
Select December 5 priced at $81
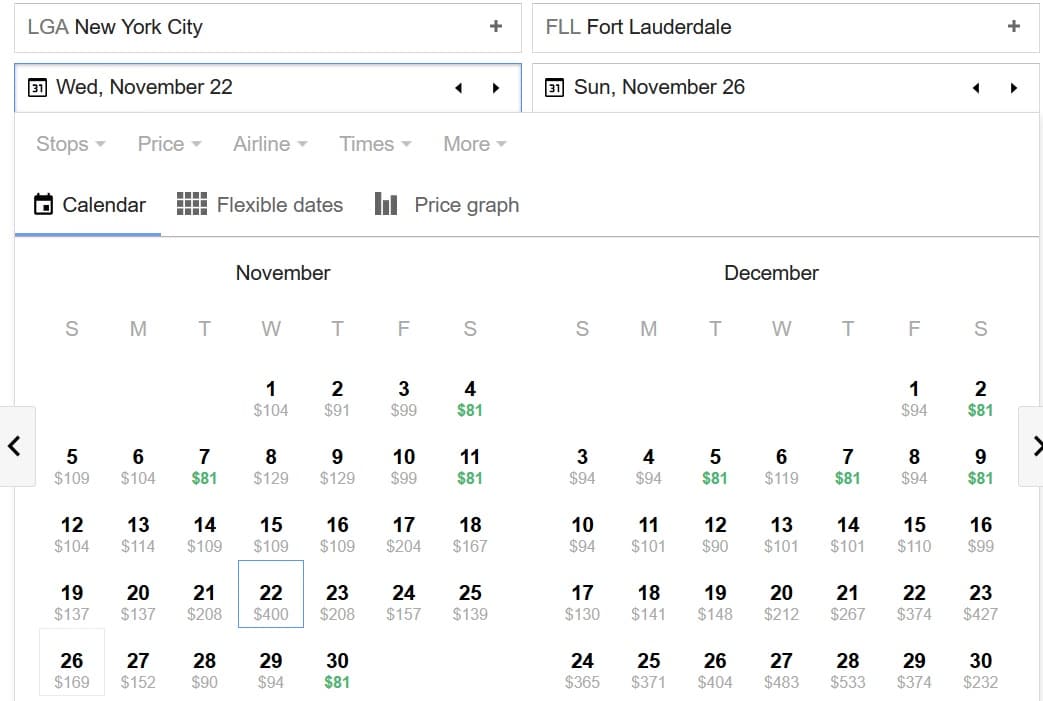pos(715,466)
